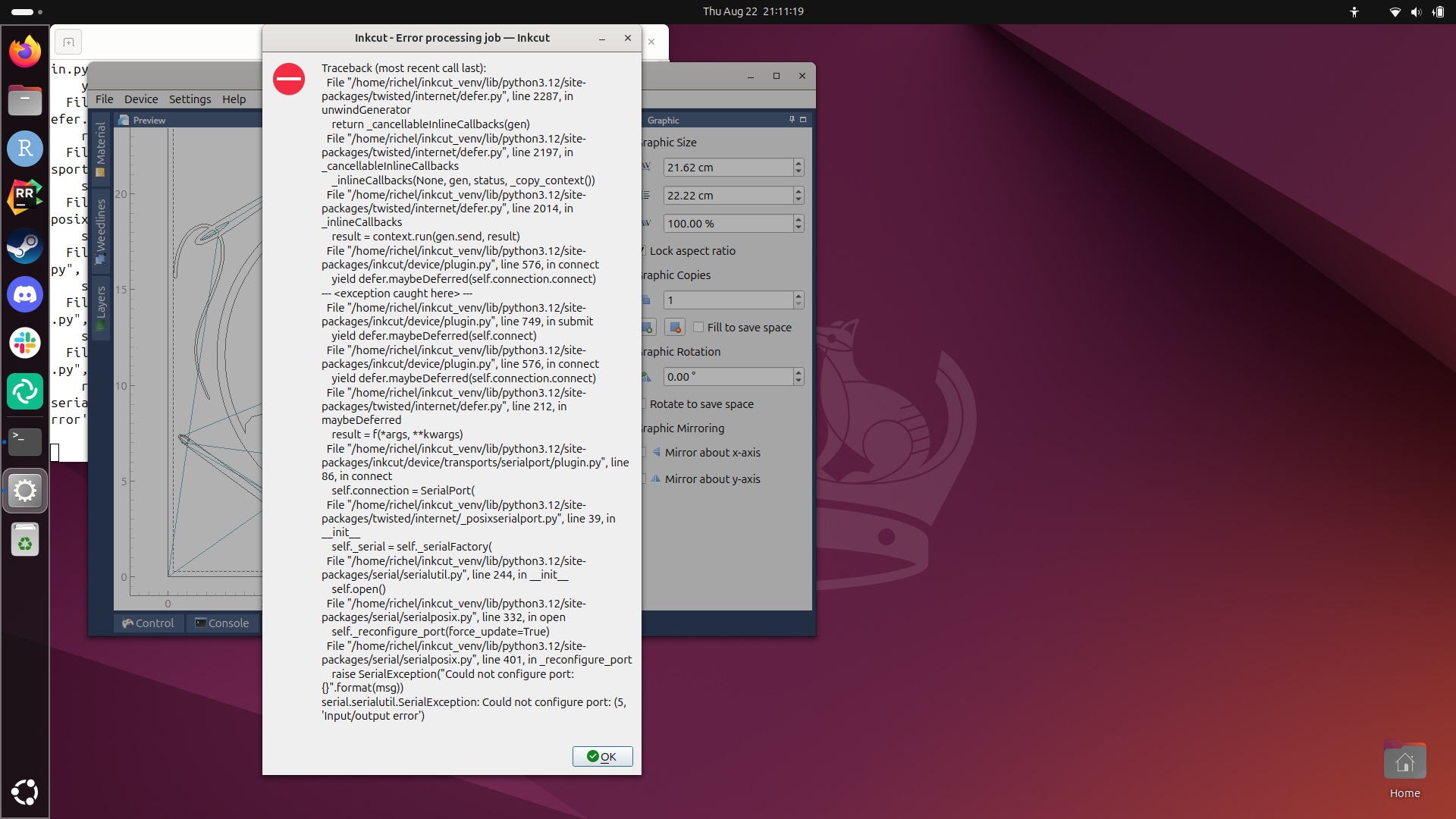Open the Control bottom tab
Image resolution: width=1456 pixels, height=819 pixels.
click(x=149, y=623)
